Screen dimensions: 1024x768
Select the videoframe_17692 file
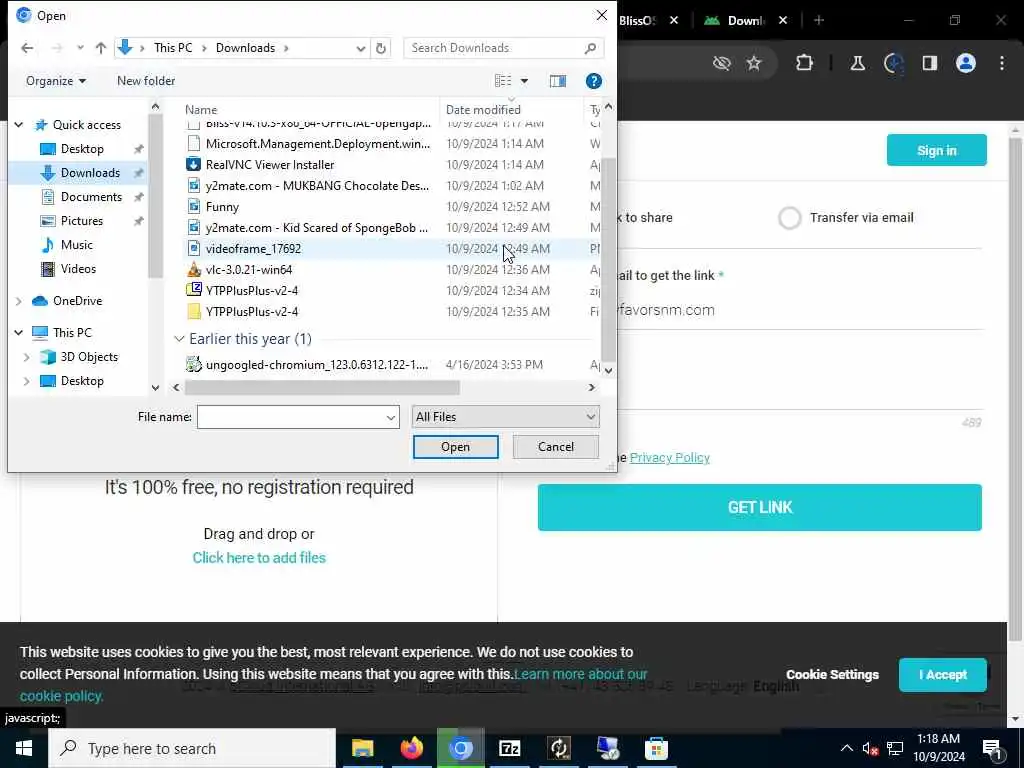(x=253, y=249)
